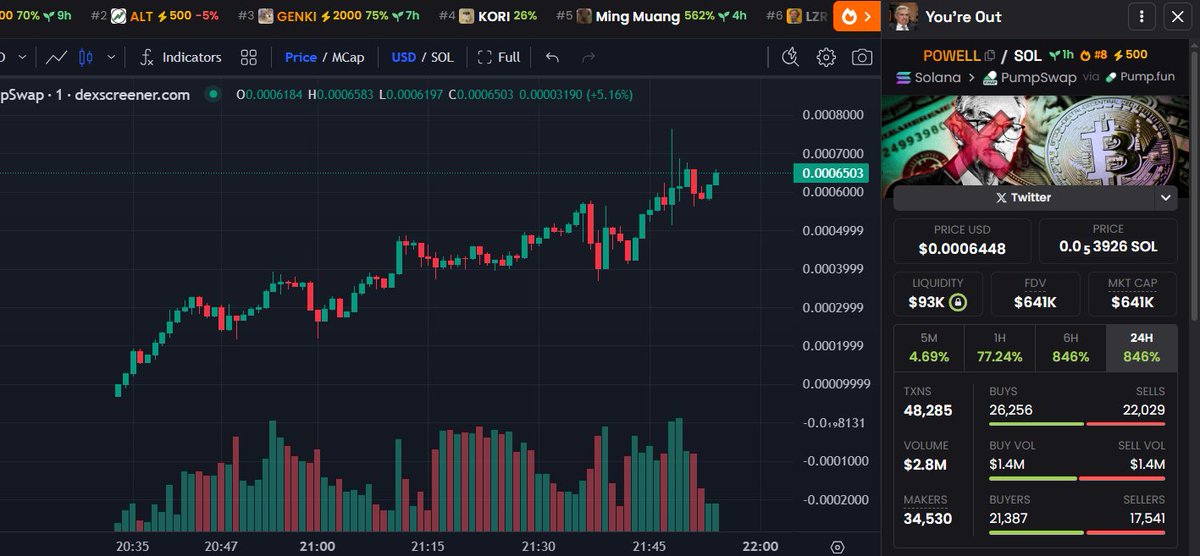Open three-dots menu in You're Out panel
1200x556 pixels.
[1142, 16]
